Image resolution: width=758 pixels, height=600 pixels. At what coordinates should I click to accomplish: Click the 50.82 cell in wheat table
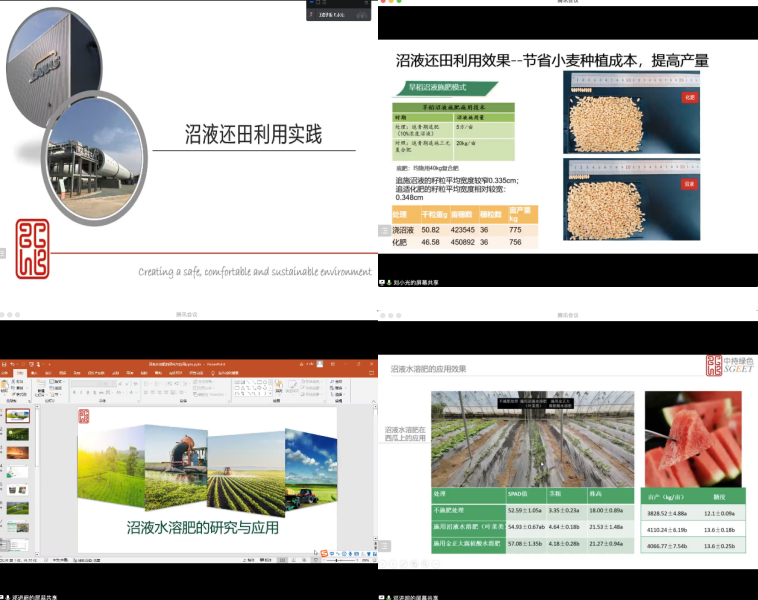pos(430,230)
